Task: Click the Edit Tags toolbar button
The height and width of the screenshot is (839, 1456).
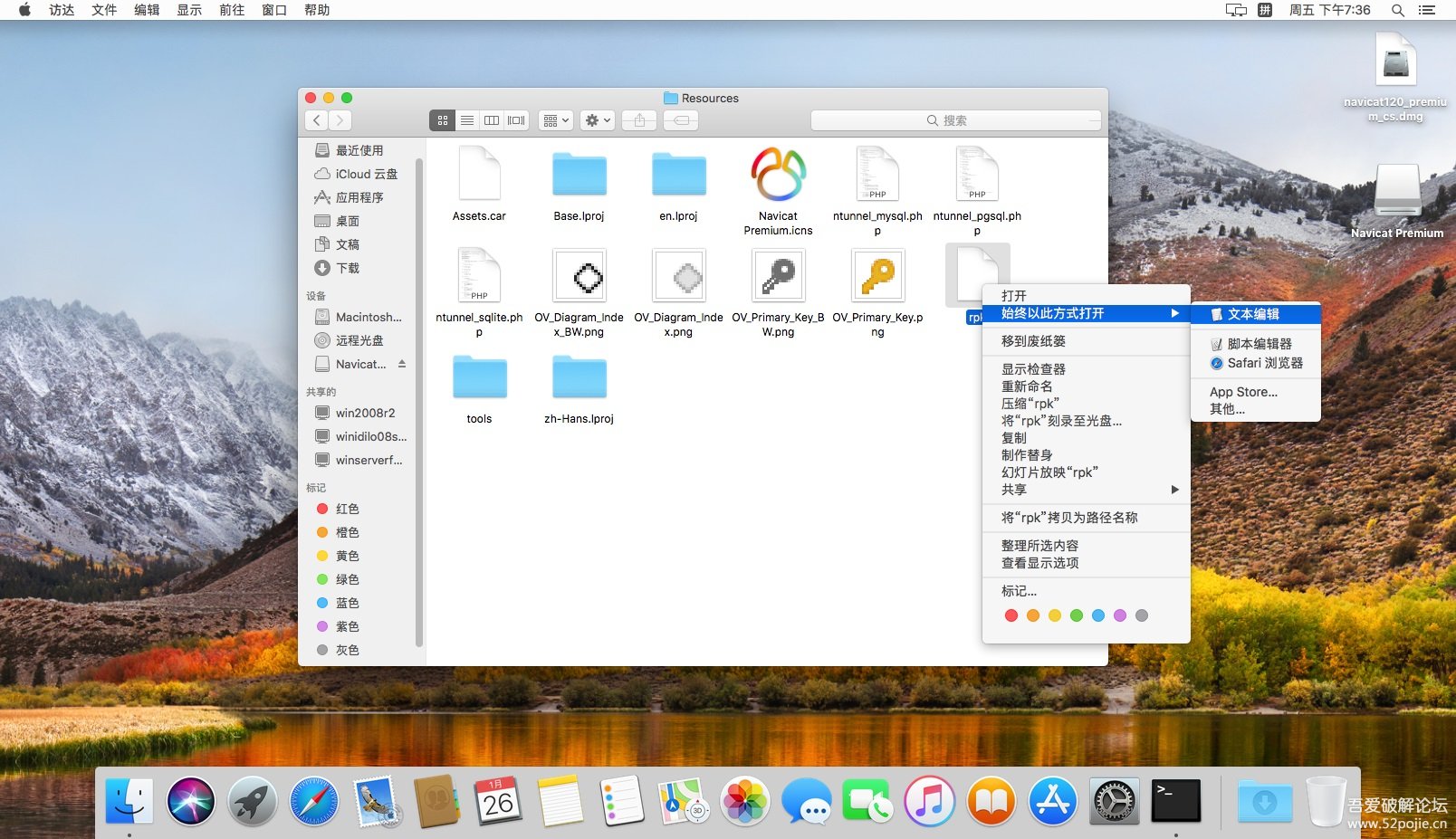Action: pyautogui.click(x=682, y=120)
